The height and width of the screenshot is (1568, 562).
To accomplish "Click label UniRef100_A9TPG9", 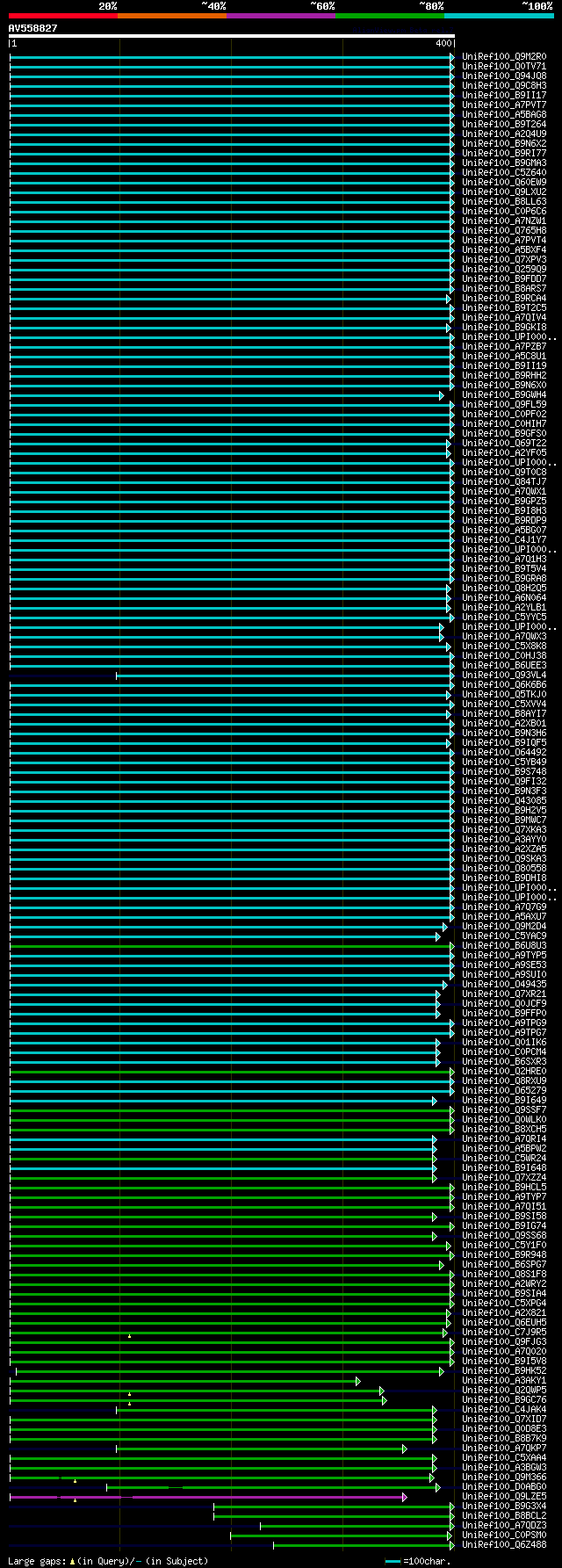I will 504,1022.
